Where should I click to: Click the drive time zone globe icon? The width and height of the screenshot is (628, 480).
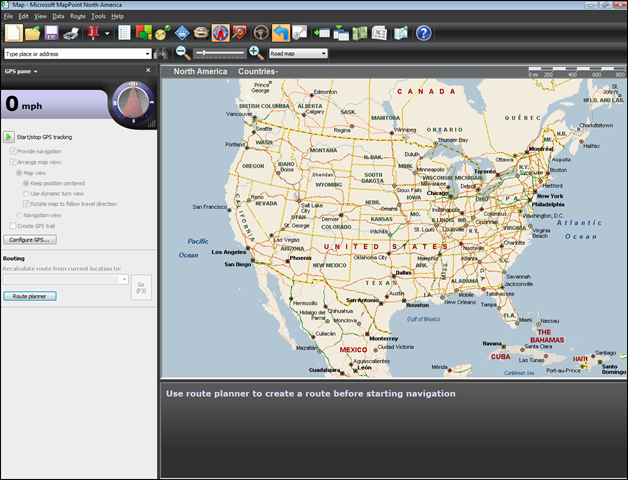(162, 33)
